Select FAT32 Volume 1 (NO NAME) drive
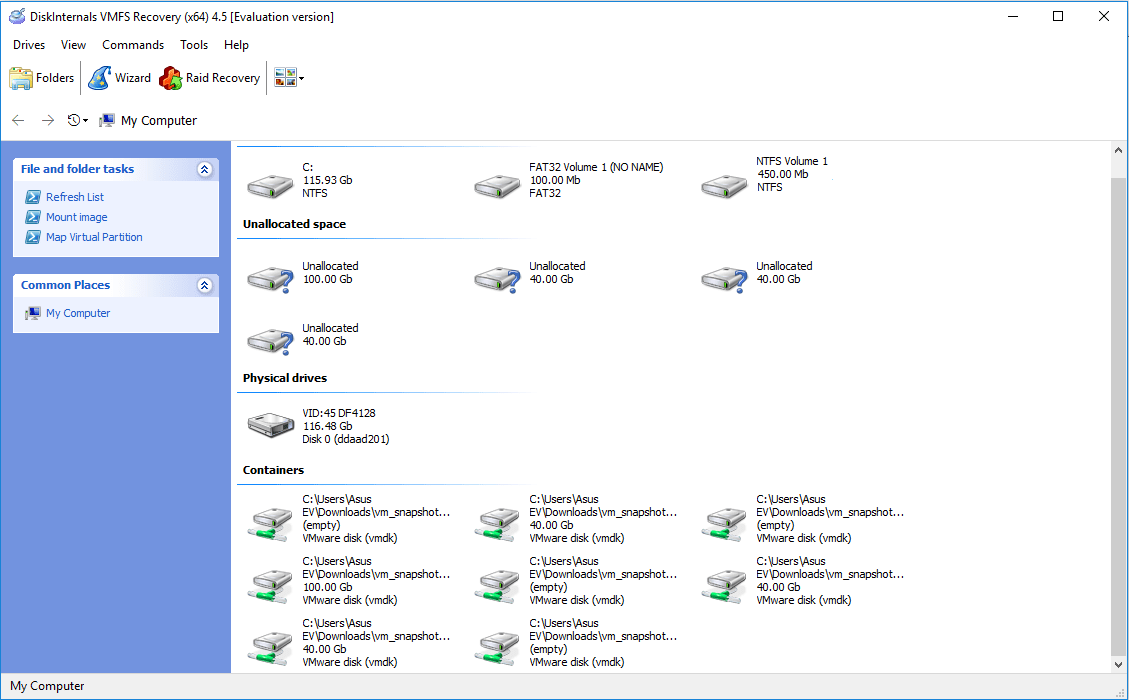The height and width of the screenshot is (700, 1129). point(569,180)
